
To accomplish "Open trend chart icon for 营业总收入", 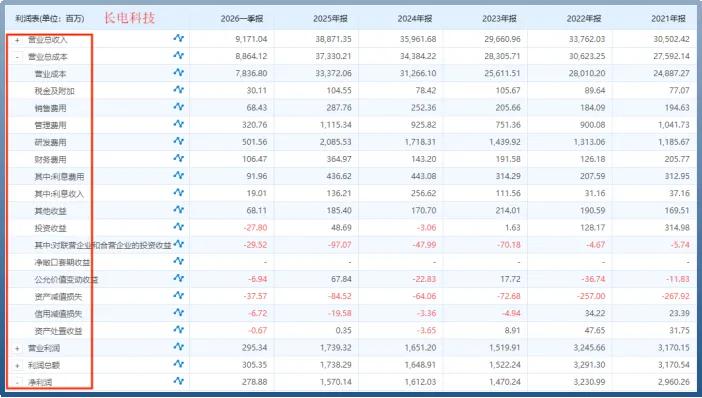I will 179,39.
